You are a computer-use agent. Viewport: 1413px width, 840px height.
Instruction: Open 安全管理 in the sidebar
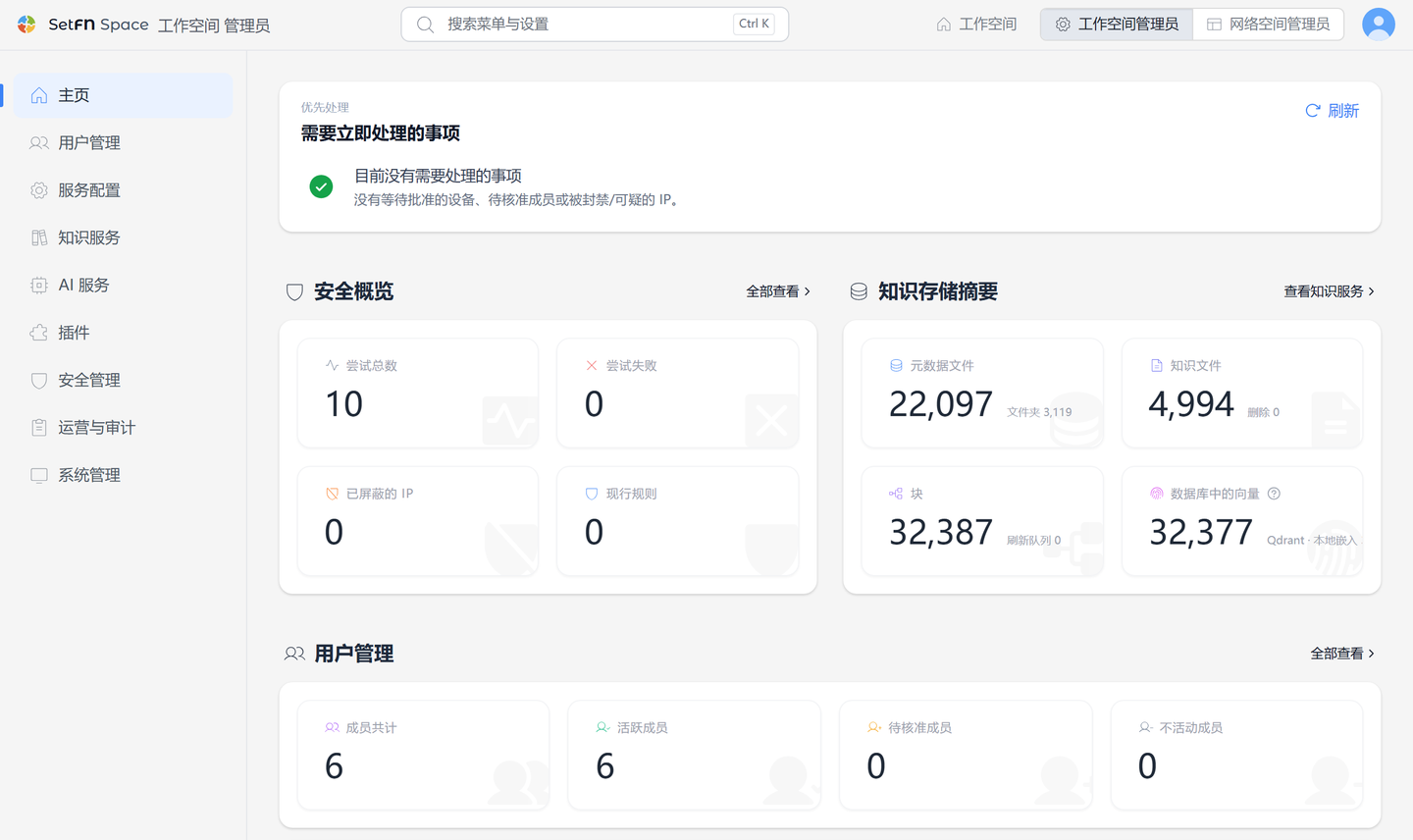tap(123, 381)
